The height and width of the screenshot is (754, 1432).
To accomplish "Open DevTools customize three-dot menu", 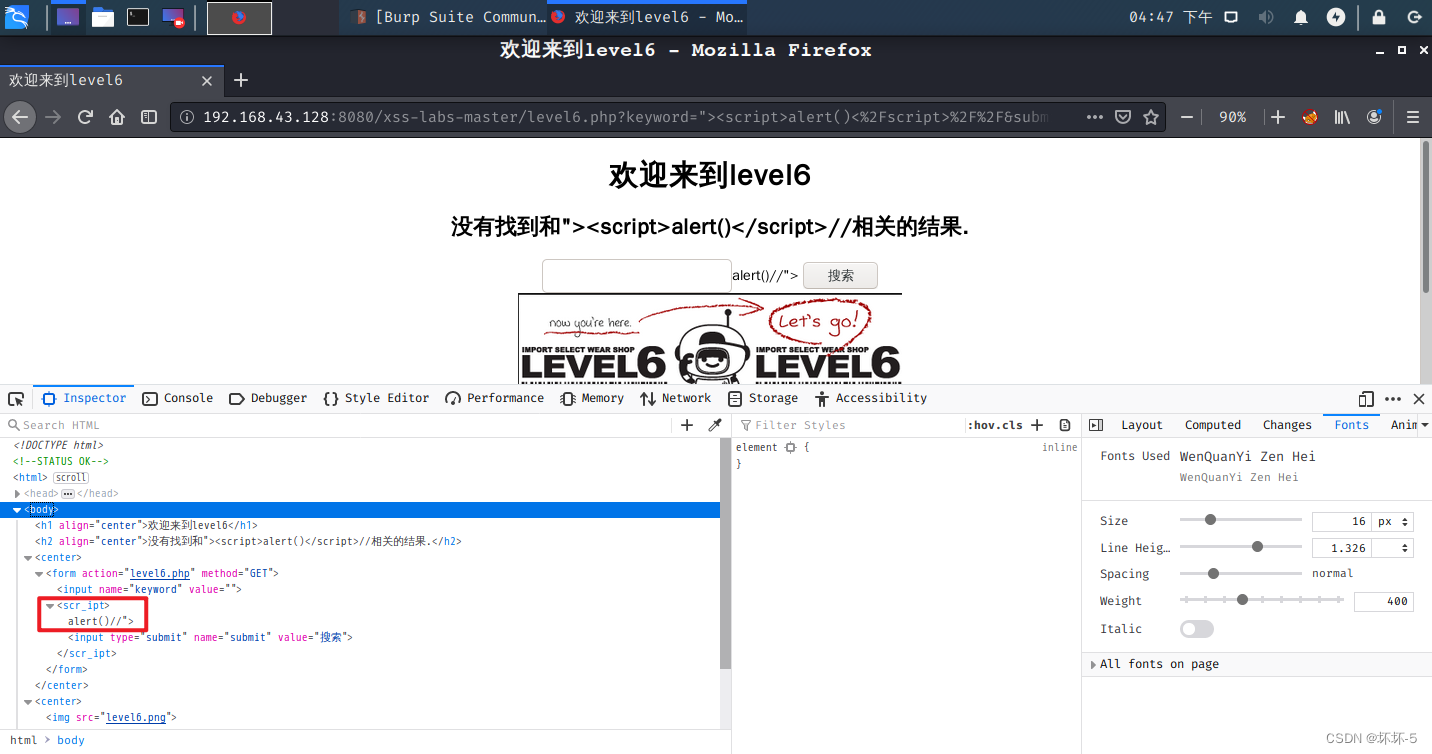I will [1393, 399].
